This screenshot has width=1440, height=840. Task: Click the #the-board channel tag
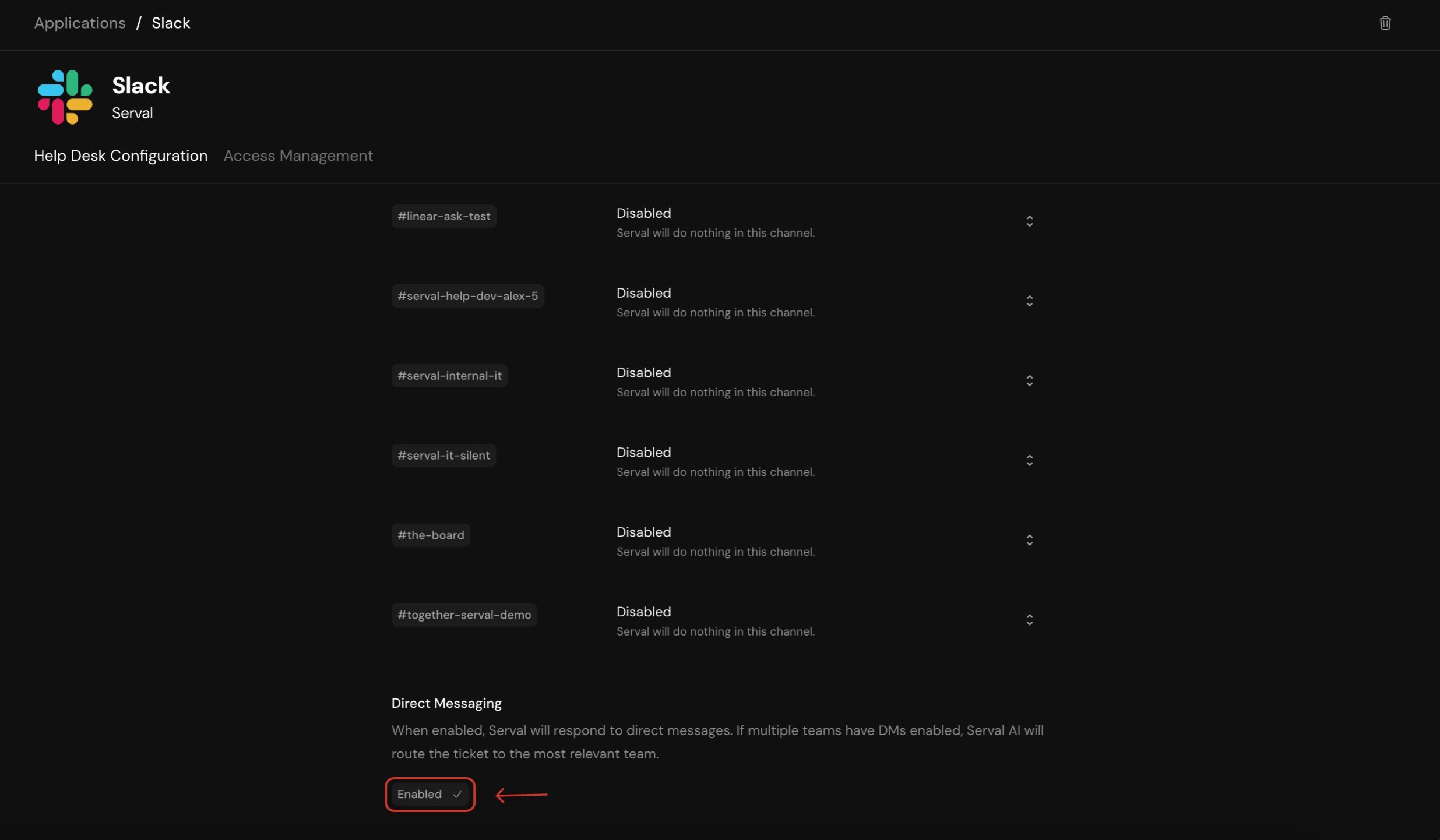point(431,535)
